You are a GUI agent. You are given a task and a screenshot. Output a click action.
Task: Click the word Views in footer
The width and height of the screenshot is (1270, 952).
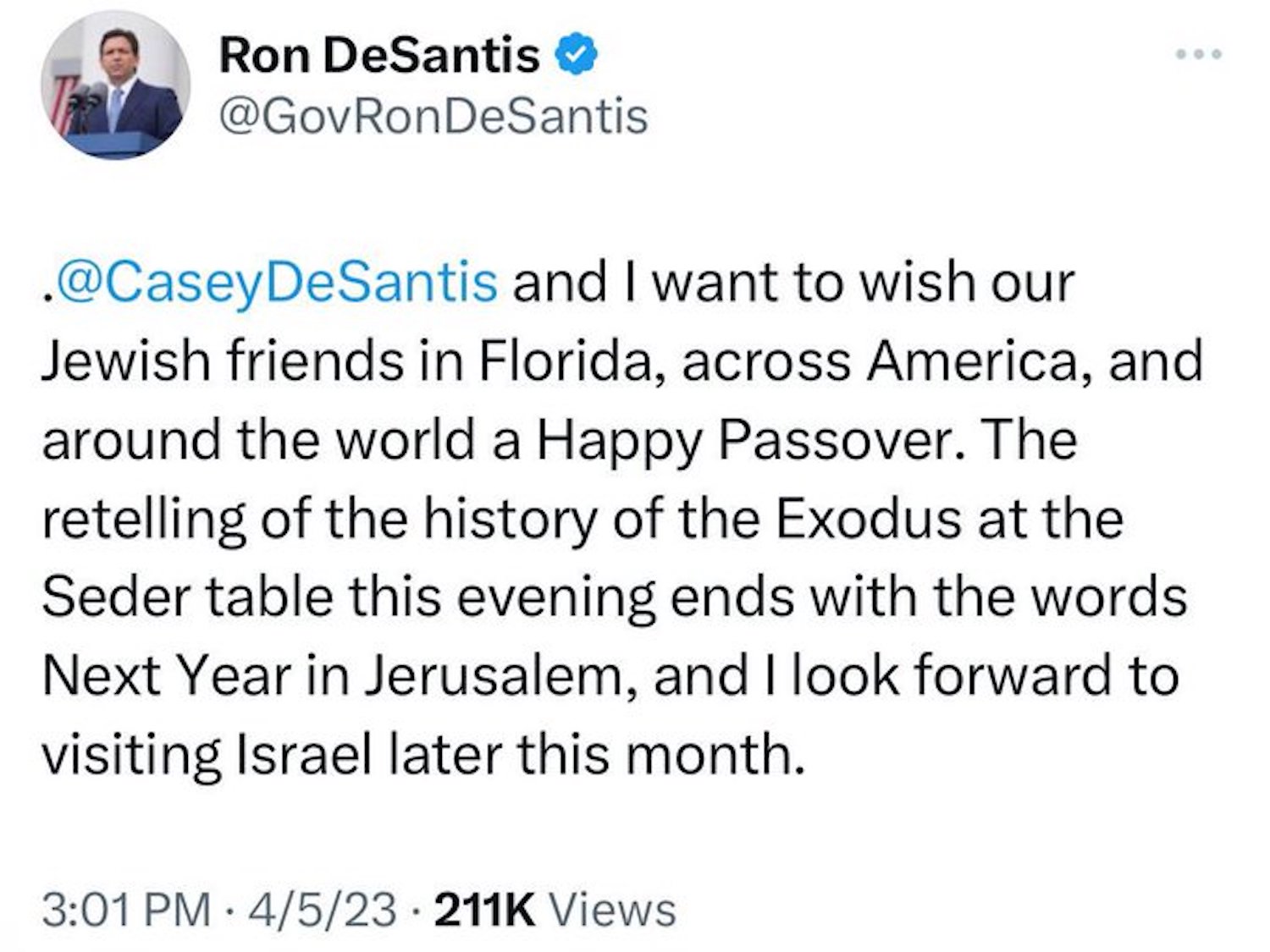[613, 911]
